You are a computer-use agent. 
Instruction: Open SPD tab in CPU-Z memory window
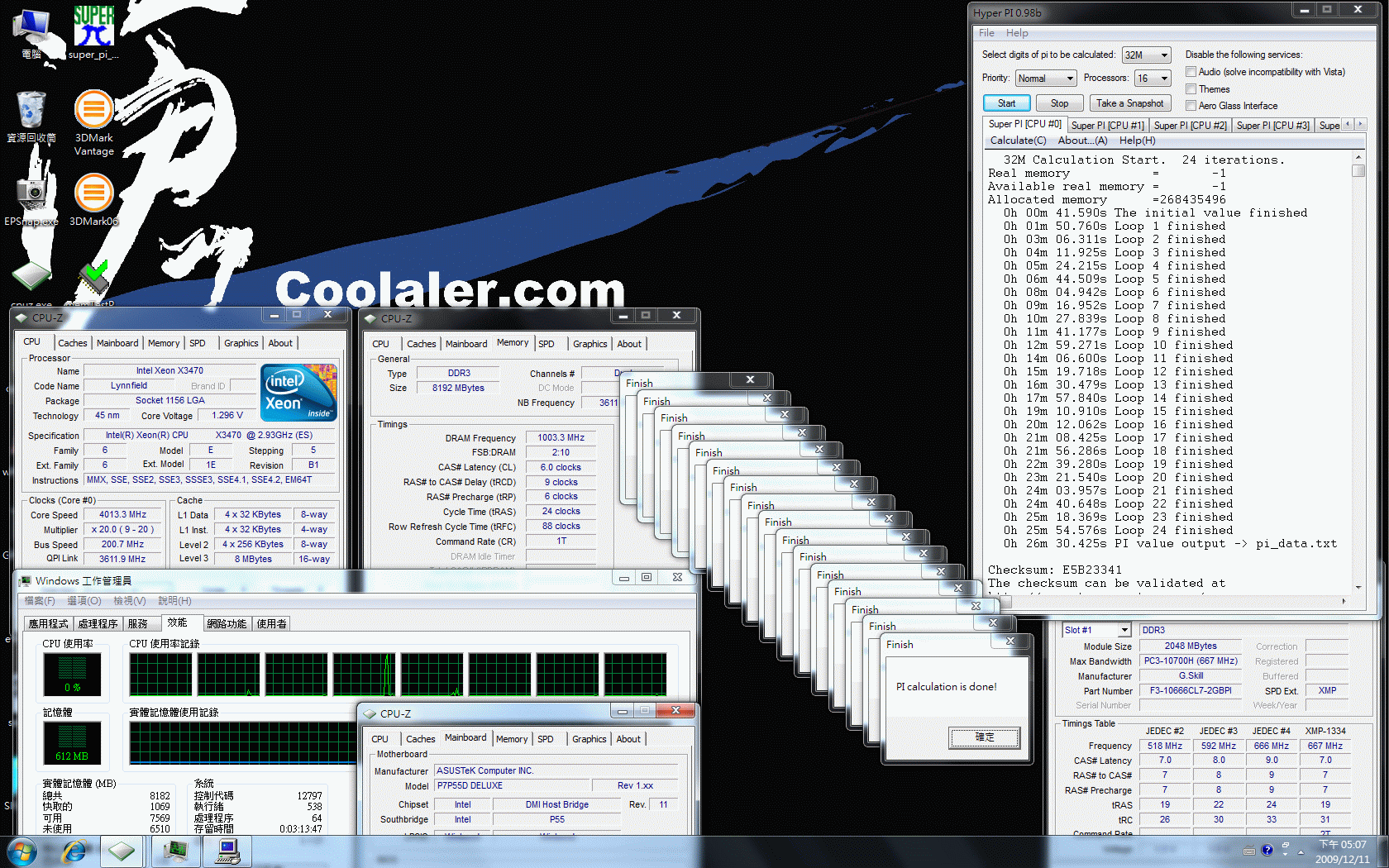tap(547, 344)
